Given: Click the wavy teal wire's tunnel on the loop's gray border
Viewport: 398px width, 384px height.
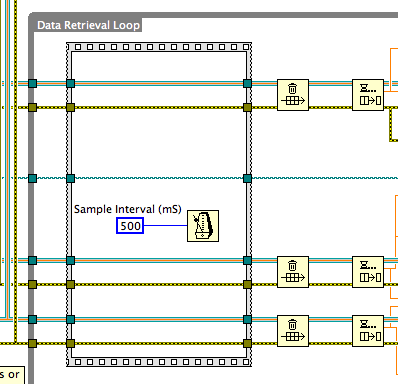Looking at the screenshot, I should 32,178.
